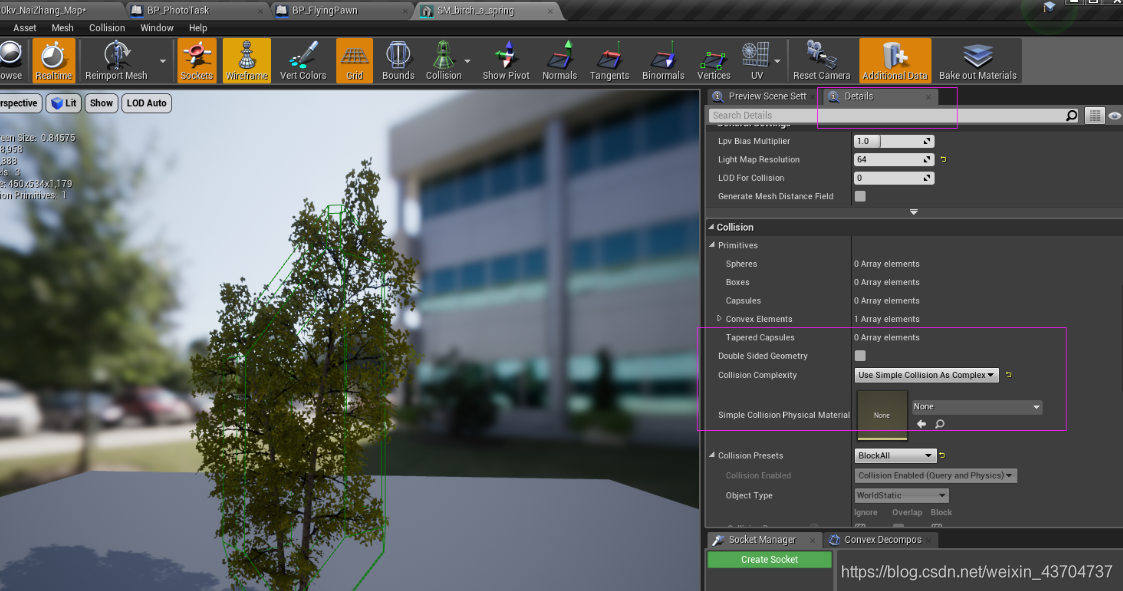Toggle UV overlay display
Viewport: 1123px width, 591px height.
pyautogui.click(x=756, y=61)
